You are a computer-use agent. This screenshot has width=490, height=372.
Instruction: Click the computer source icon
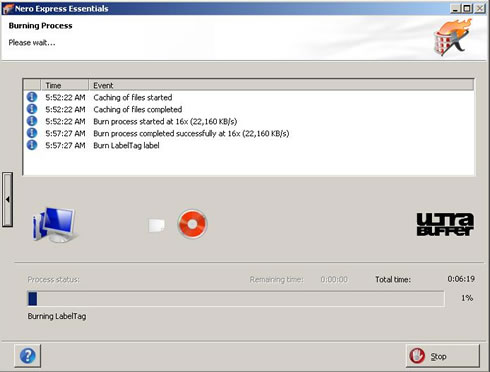[x=55, y=225]
